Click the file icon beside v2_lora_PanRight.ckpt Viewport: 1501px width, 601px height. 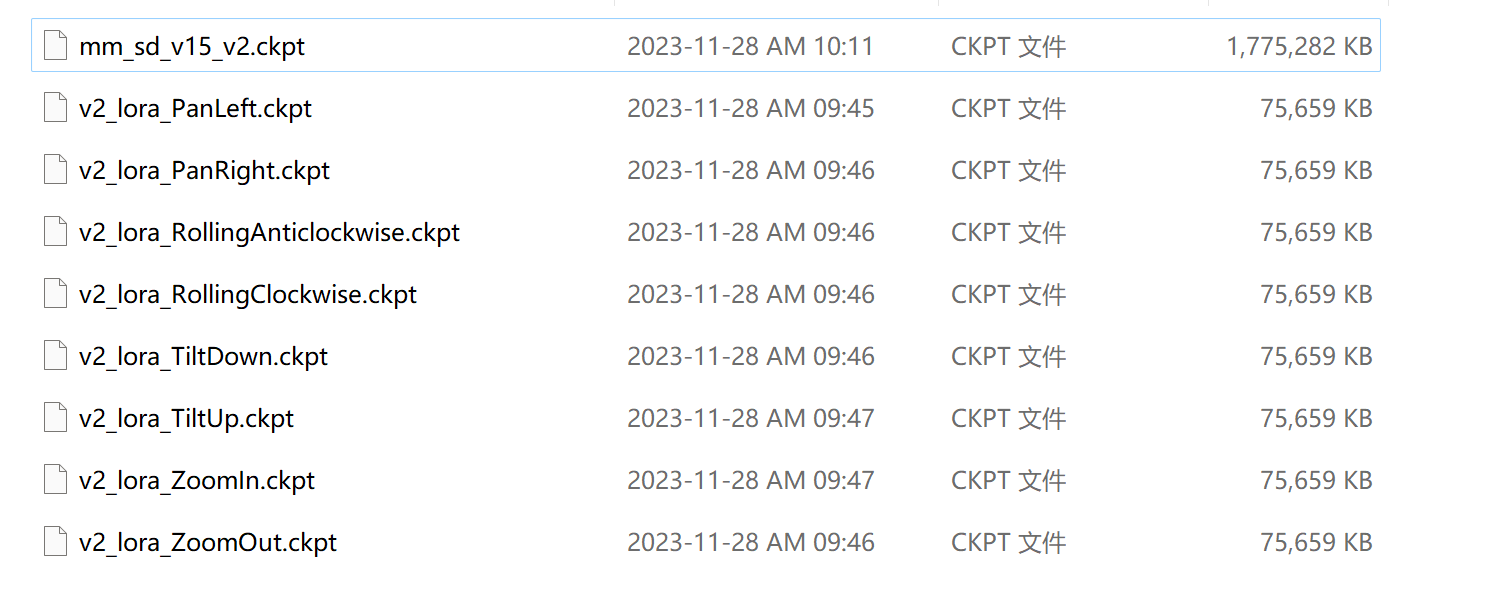pyautogui.click(x=55, y=170)
